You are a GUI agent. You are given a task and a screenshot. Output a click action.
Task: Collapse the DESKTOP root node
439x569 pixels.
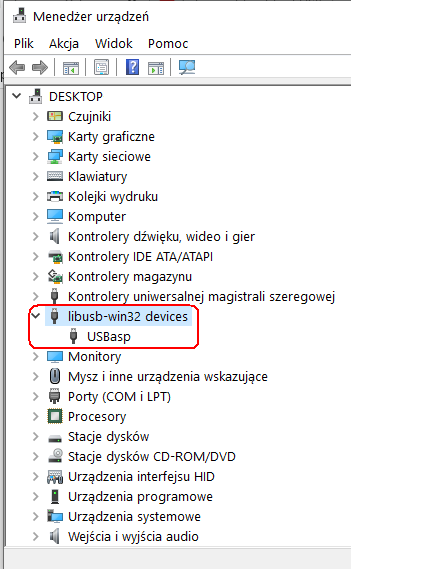tap(16, 96)
